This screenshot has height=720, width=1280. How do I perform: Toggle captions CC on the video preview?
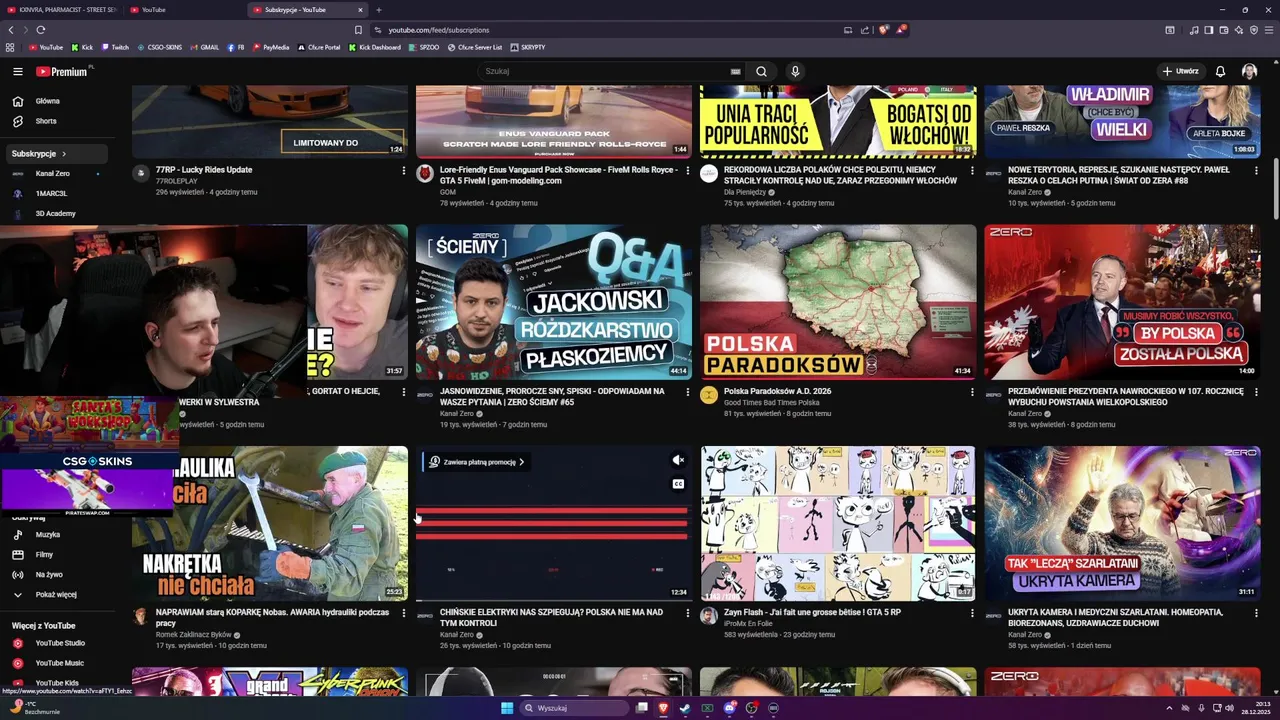[x=678, y=484]
